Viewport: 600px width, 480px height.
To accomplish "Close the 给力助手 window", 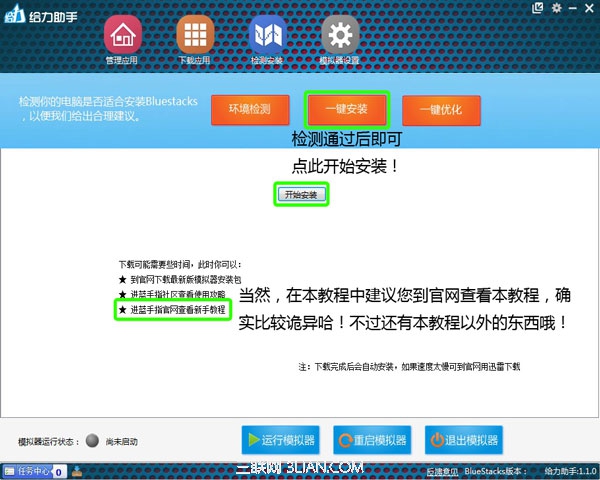I will 589,8.
